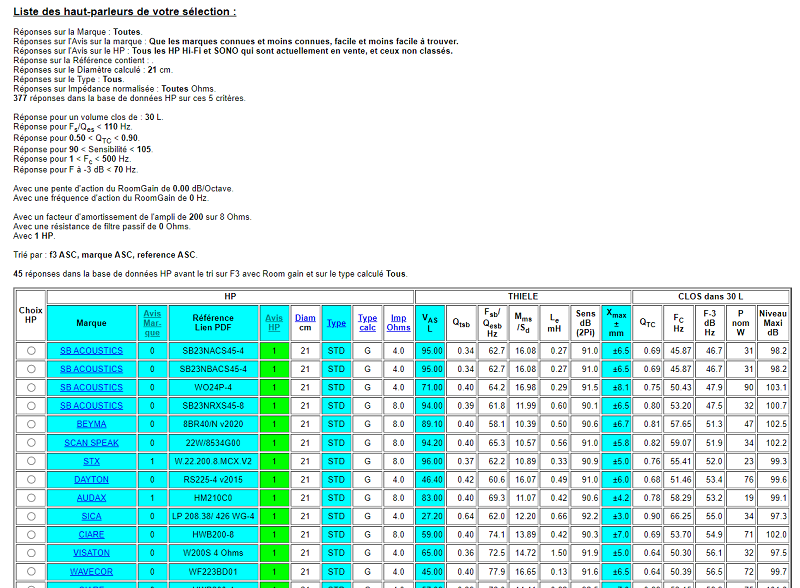Click the W.22.200.8.MCX.V2 reference cell
This screenshot has width=800, height=588.
213,461
